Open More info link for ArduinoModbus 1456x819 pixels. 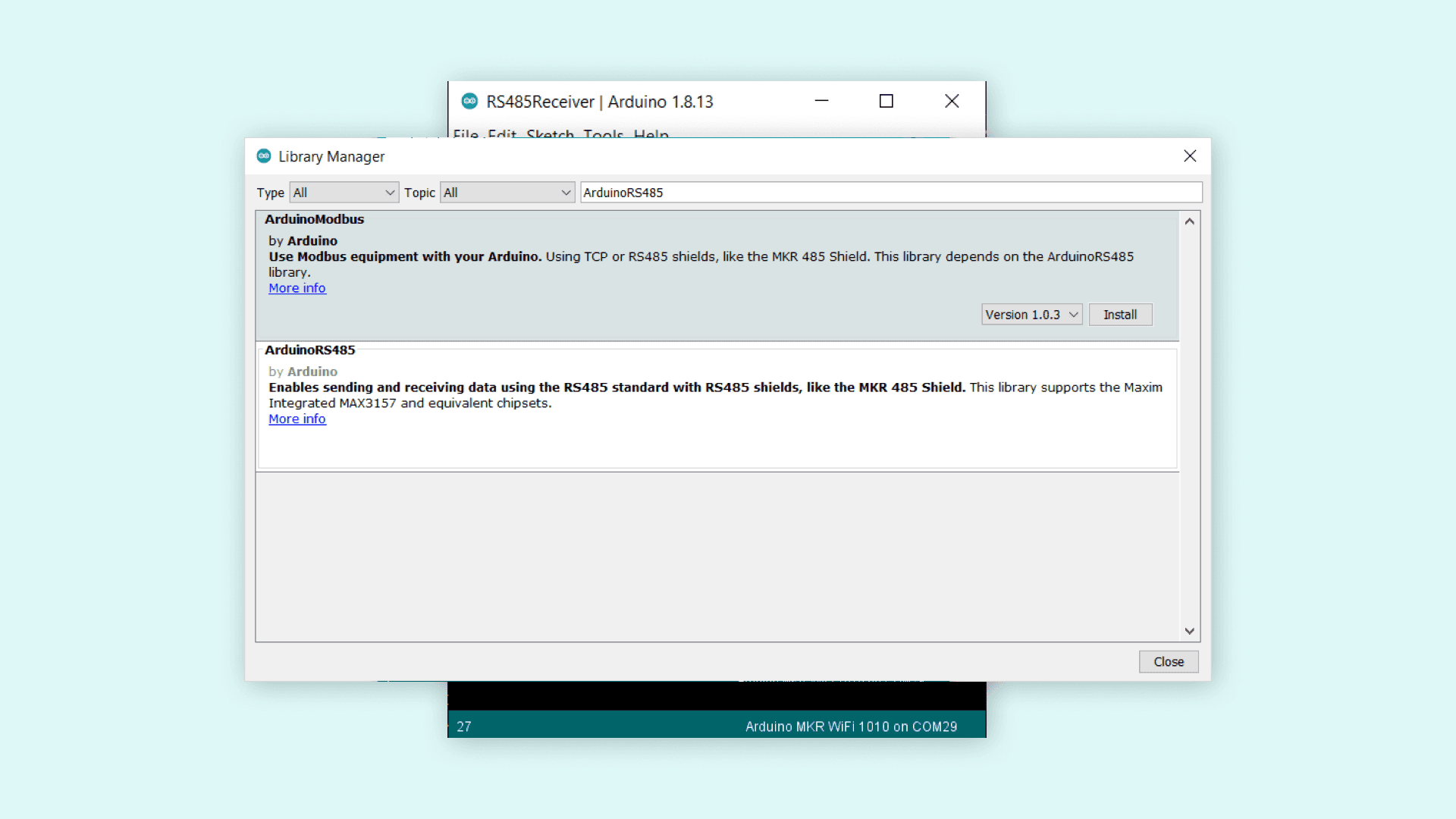(x=297, y=288)
